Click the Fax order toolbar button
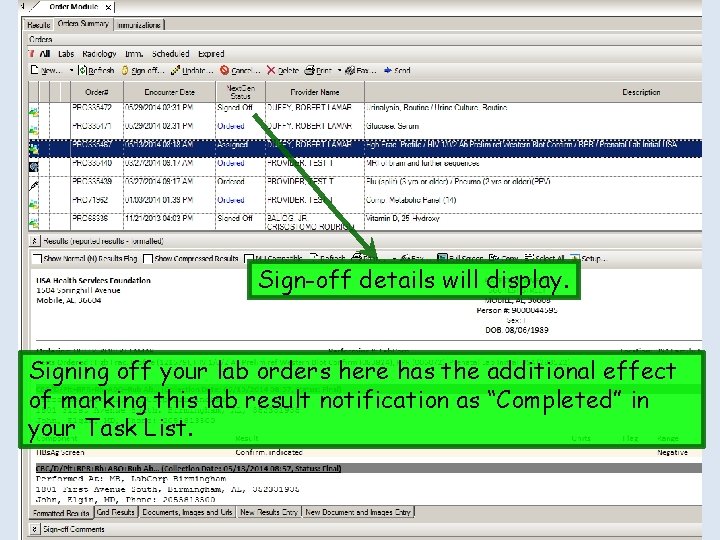 coord(360,70)
